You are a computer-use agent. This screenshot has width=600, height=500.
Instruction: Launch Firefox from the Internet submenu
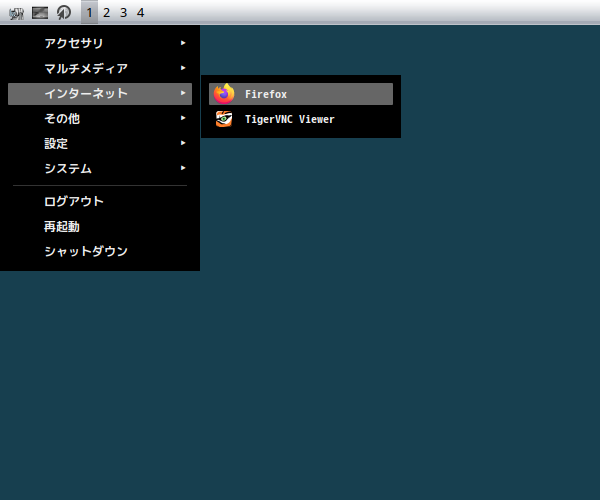[x=301, y=94]
